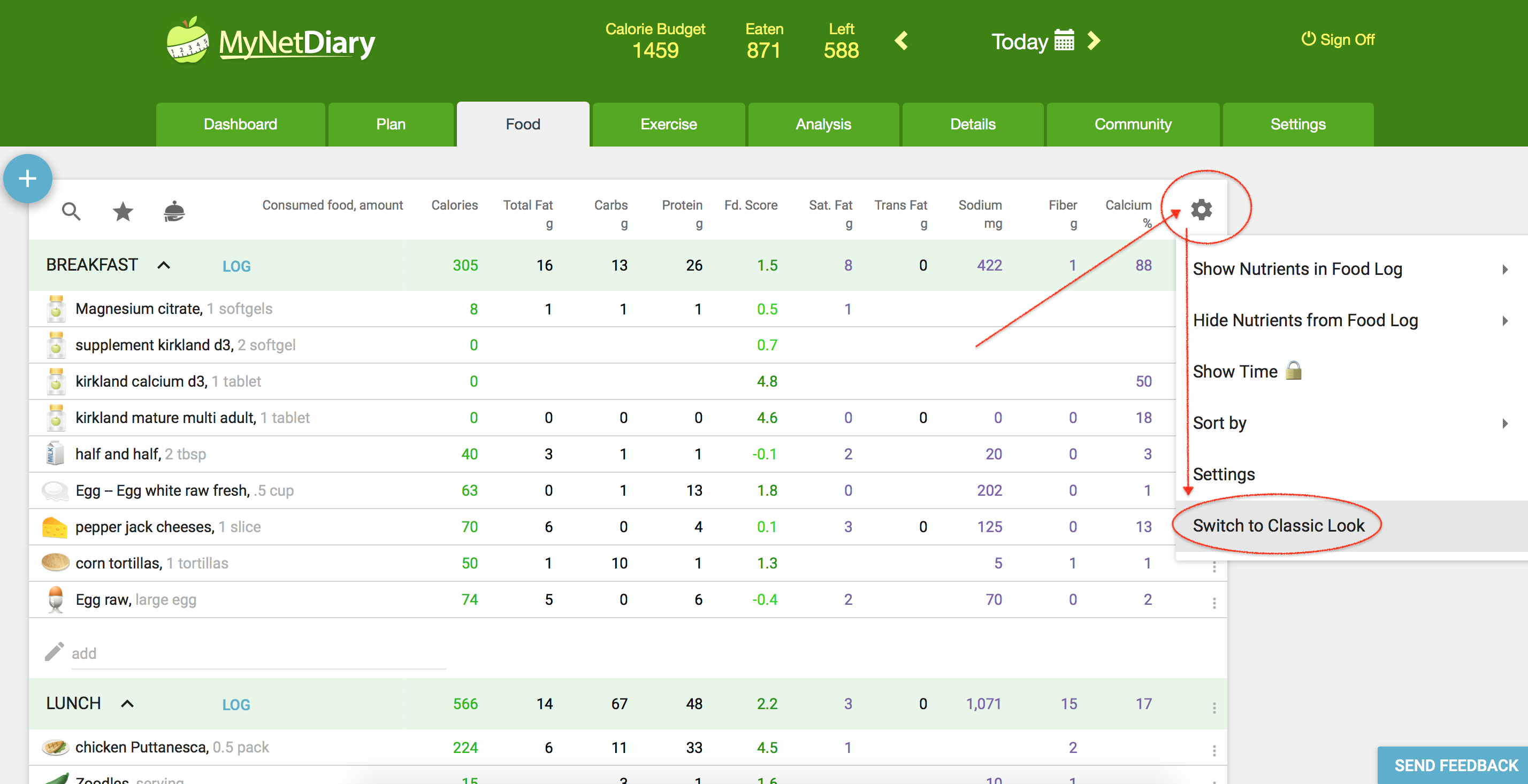
Task: Collapse the Breakfast section
Action: (164, 265)
